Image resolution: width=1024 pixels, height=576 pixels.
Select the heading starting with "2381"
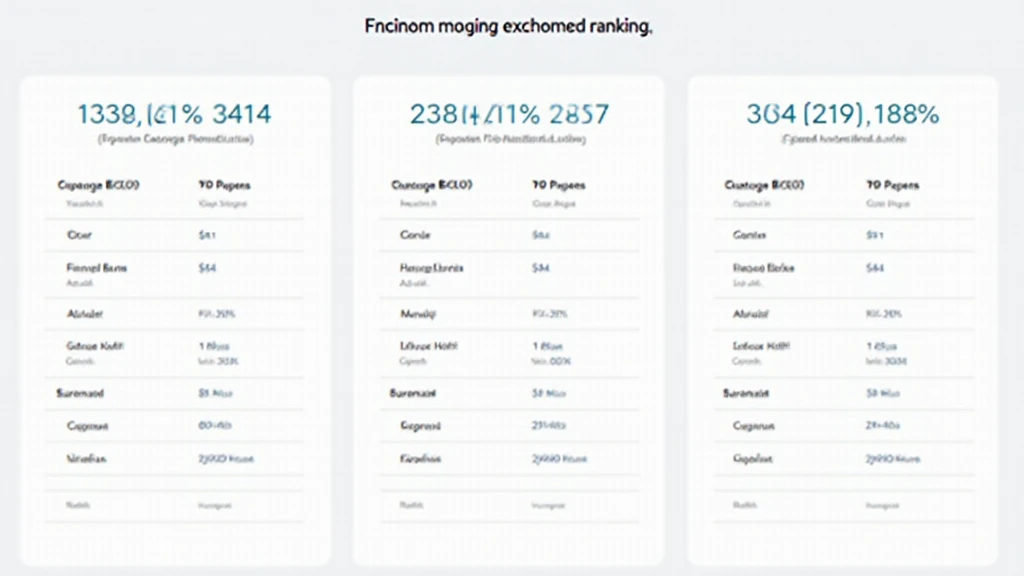(509, 114)
